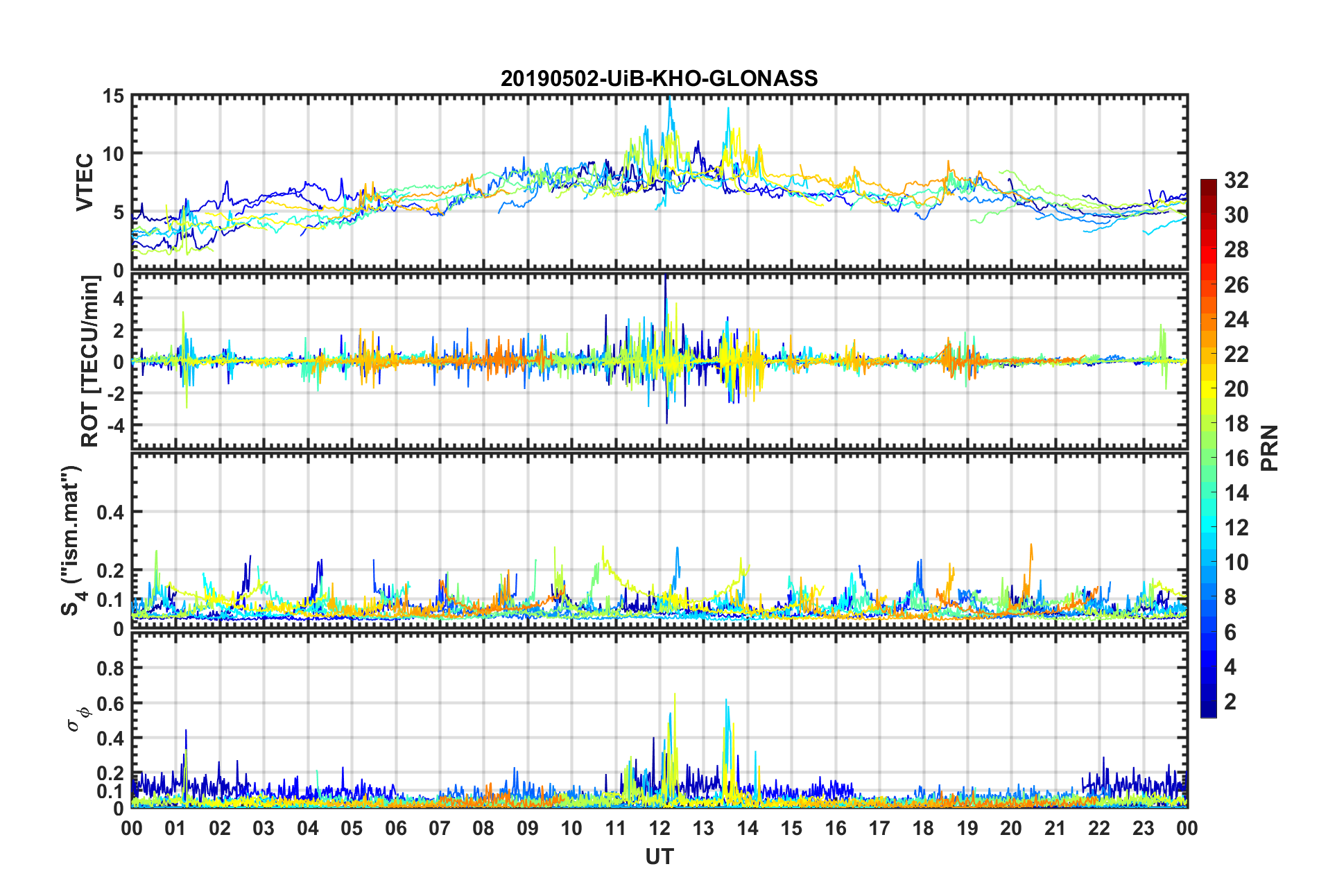
Task: Click the -2 tick on the ROT axis
Action: click(115, 393)
